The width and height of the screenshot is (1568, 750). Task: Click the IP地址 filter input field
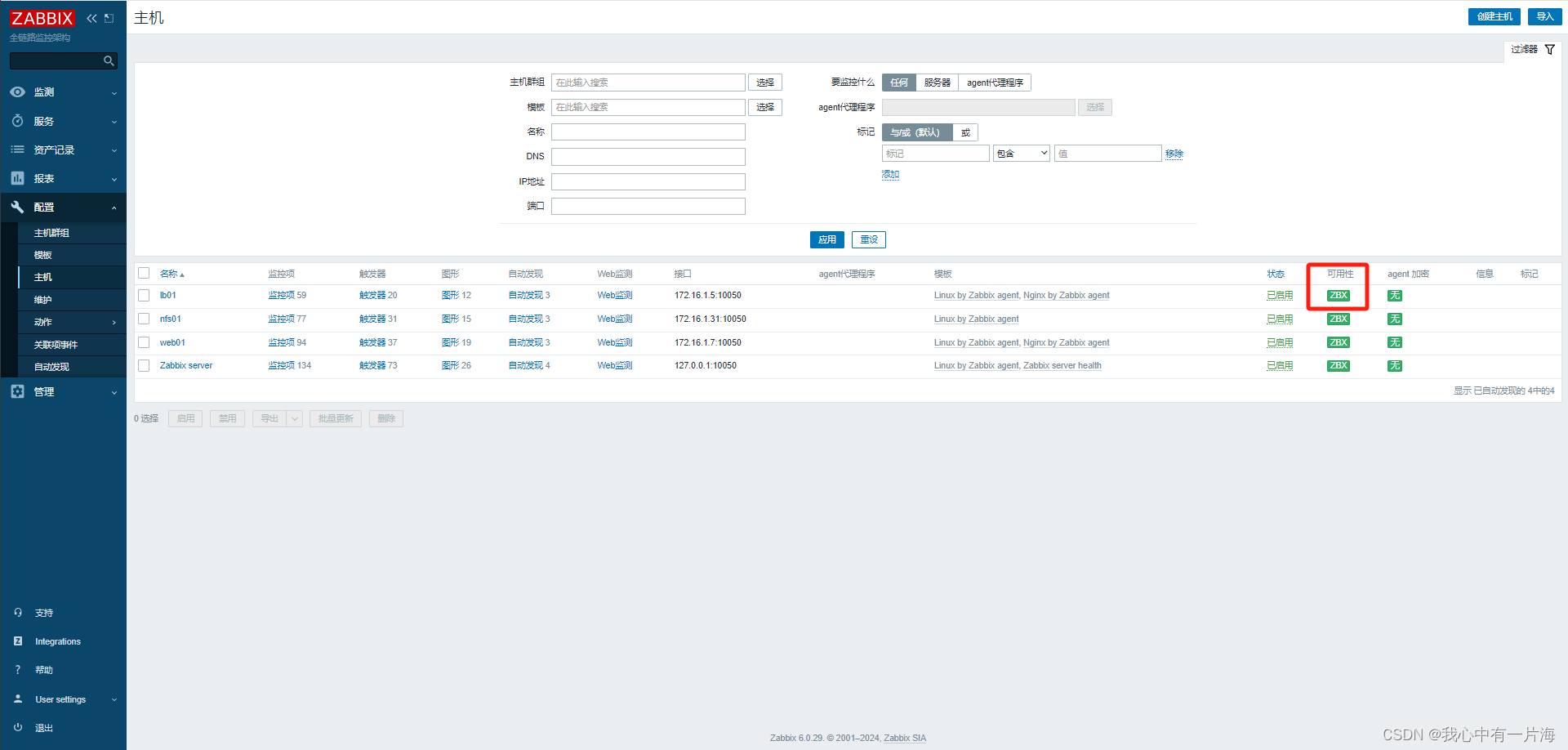point(648,181)
